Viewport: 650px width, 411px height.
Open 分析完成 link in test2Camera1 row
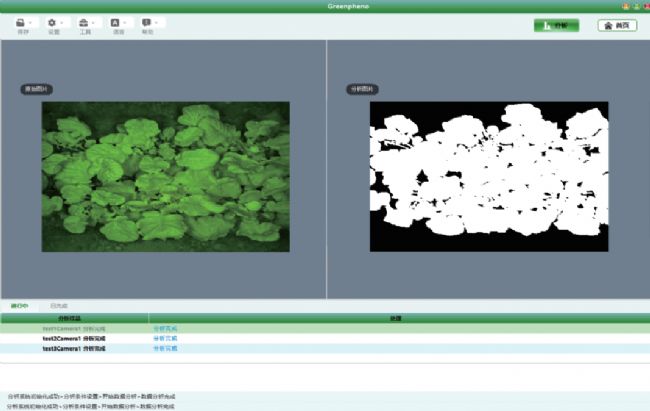pos(165,338)
